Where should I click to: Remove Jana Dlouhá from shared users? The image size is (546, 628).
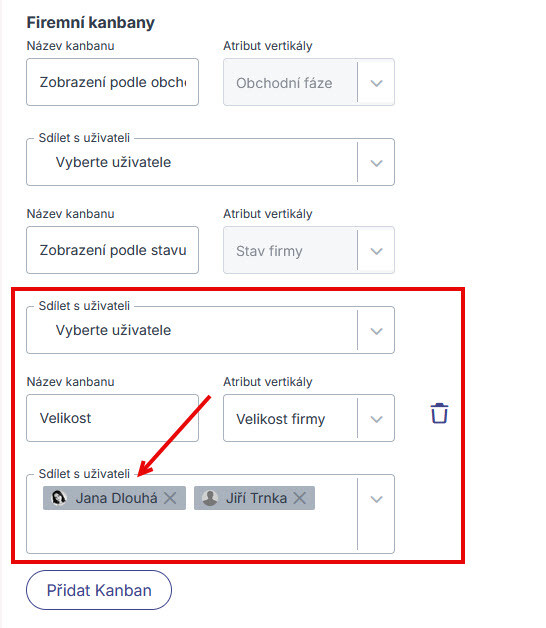(170, 498)
